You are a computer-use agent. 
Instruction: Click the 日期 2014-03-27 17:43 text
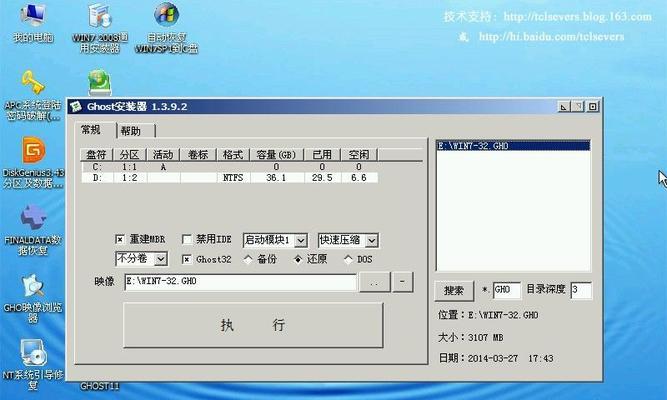(x=496, y=358)
